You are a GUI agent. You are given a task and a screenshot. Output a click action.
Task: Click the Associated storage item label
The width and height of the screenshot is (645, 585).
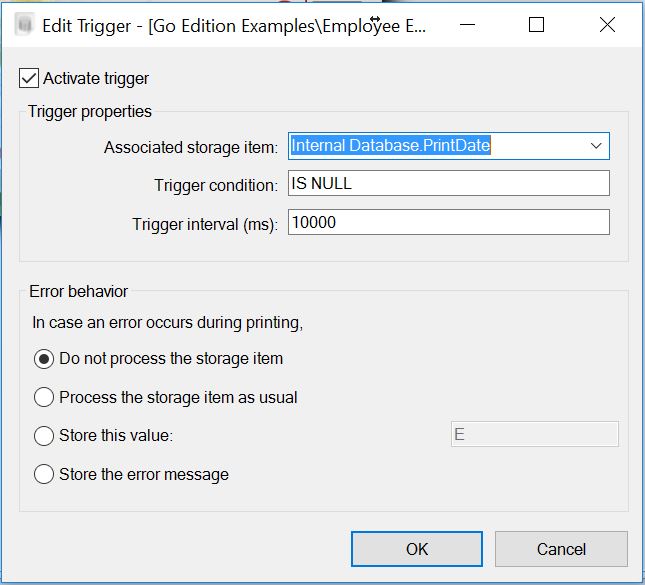[x=191, y=147]
